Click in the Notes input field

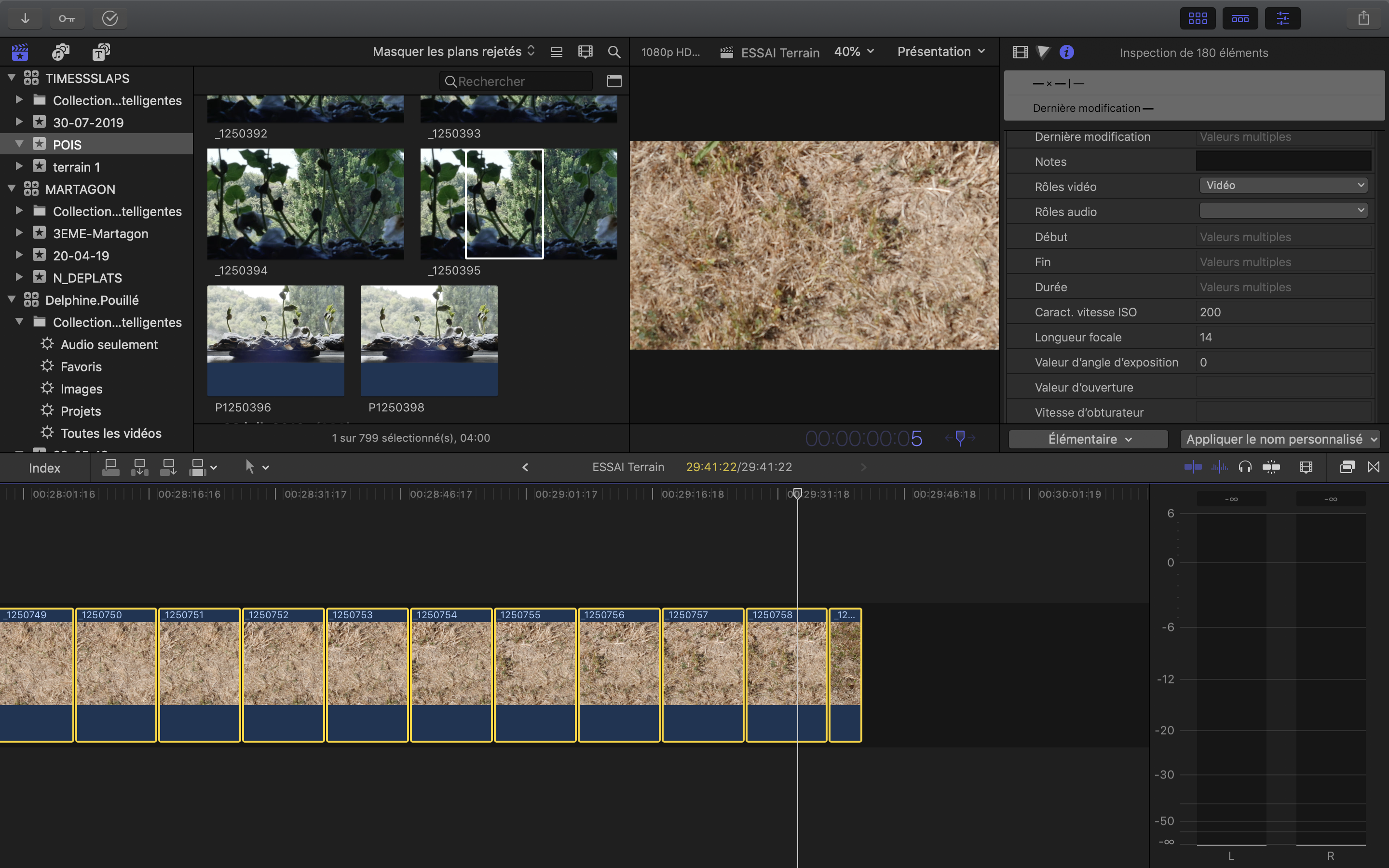coord(1283,162)
